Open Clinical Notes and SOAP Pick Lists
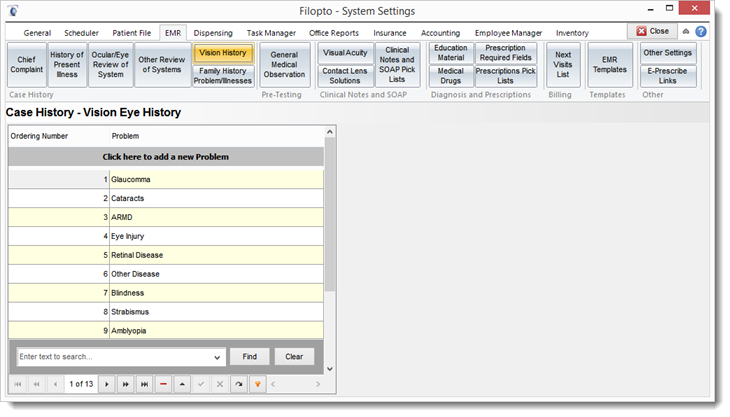The height and width of the screenshot is (417, 730). click(x=397, y=65)
